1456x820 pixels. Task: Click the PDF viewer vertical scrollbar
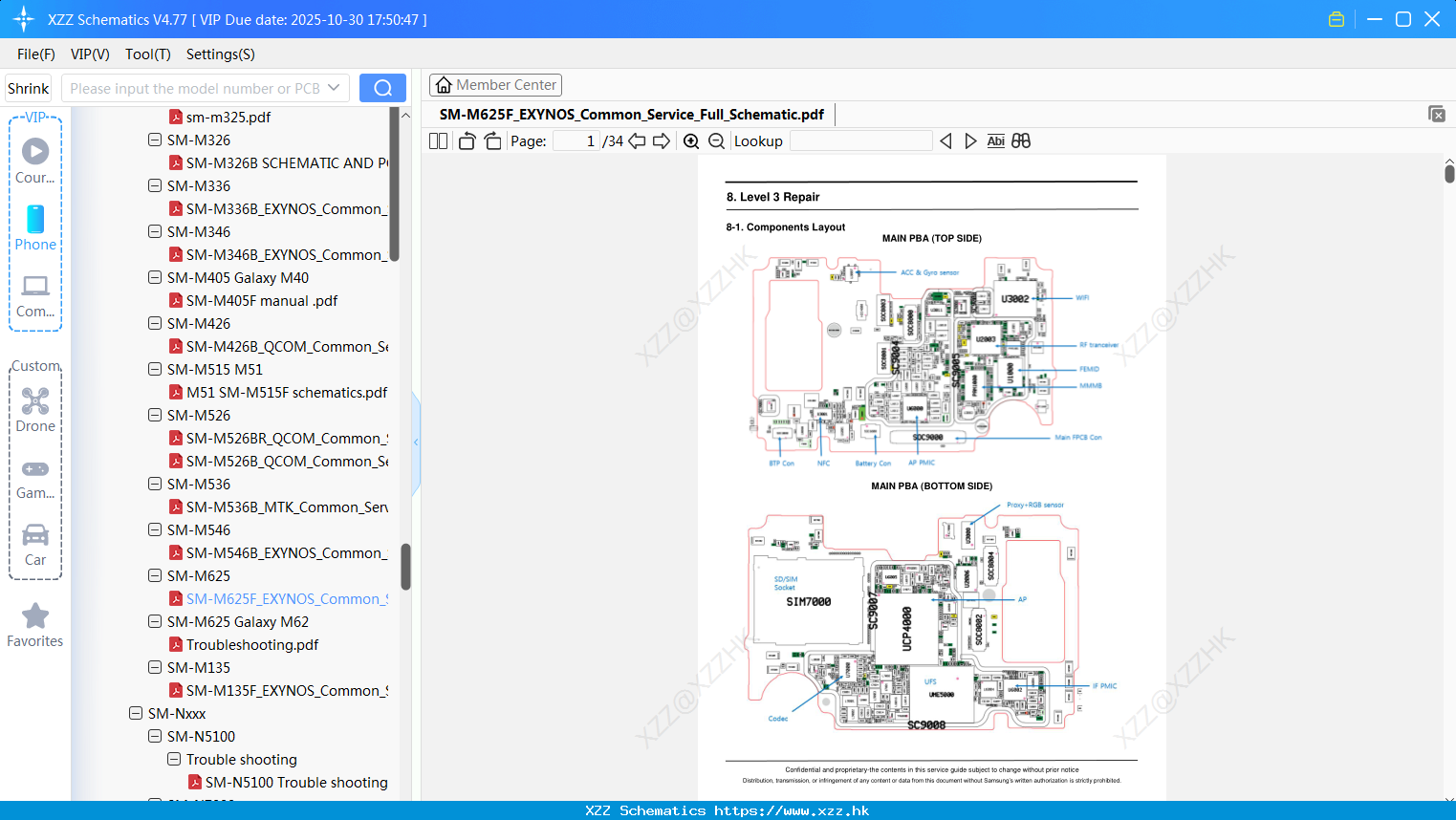pos(1449,173)
